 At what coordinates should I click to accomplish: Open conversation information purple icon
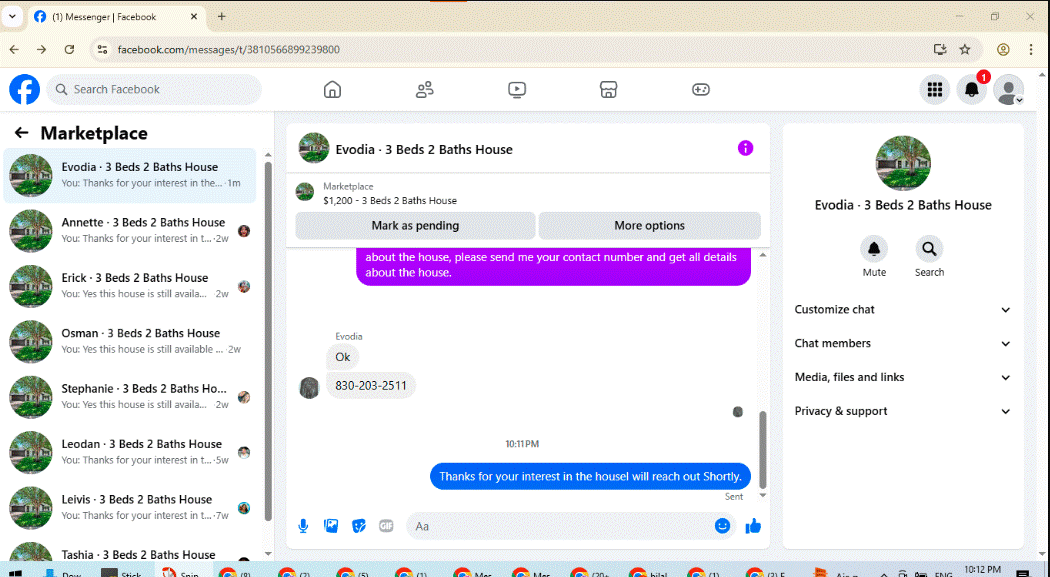[x=745, y=148]
